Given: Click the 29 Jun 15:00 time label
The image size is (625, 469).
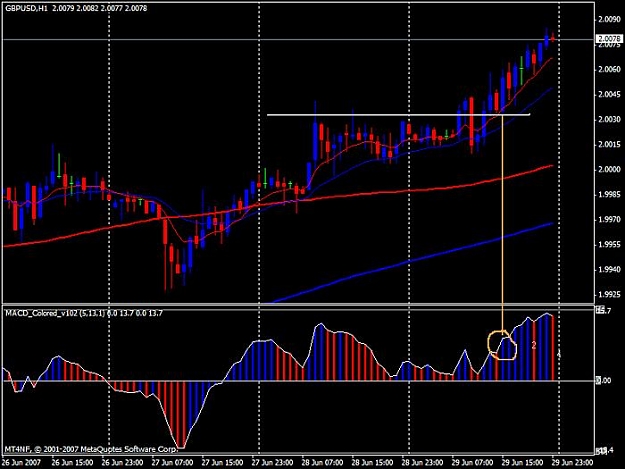Looking at the screenshot, I should coord(522,463).
